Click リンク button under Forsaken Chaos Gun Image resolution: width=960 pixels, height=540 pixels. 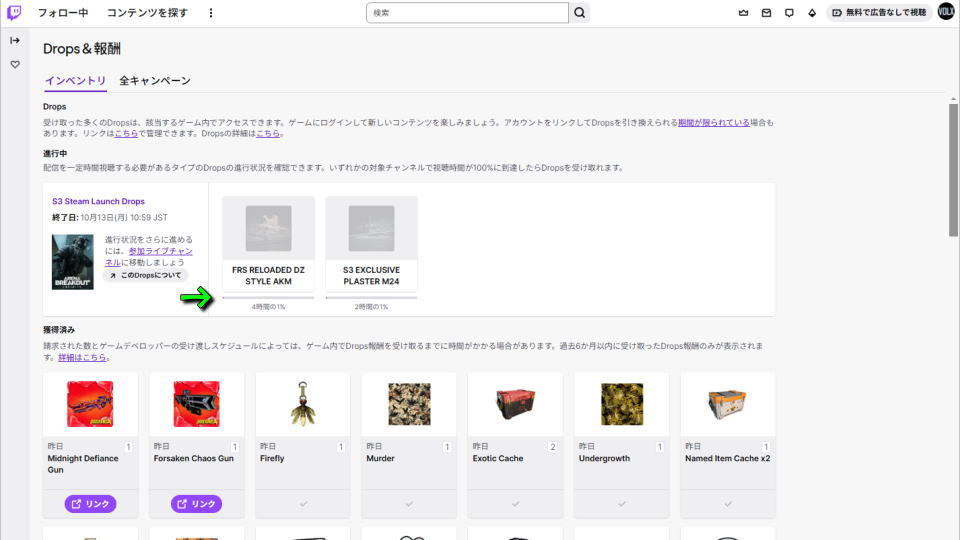(x=197, y=504)
